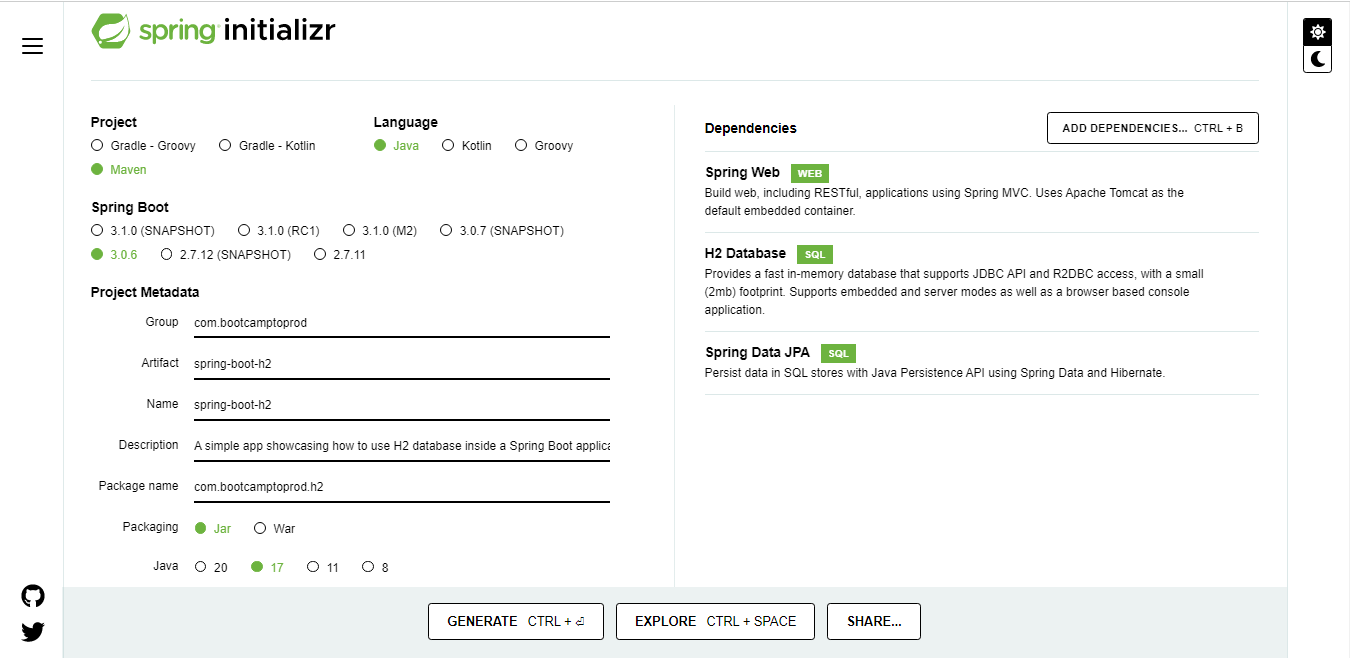
Task: Open the hamburger navigation menu
Action: (x=32, y=45)
